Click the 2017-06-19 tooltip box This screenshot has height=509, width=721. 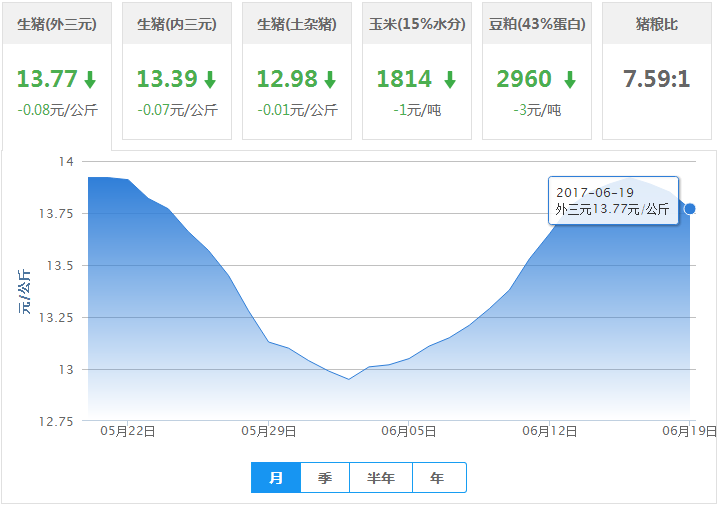pos(613,200)
